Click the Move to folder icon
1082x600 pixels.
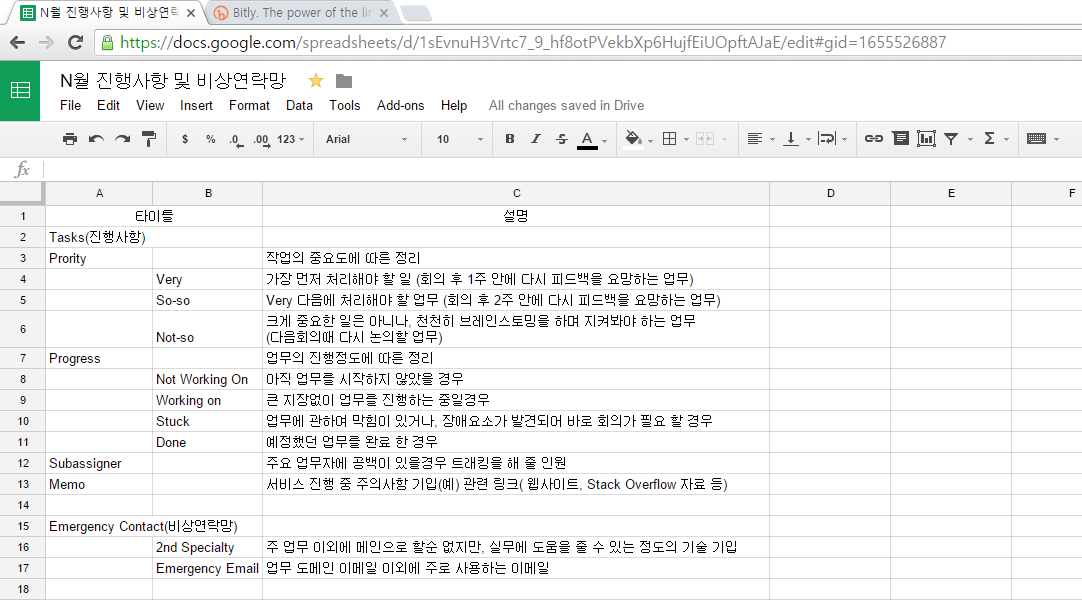pos(344,81)
